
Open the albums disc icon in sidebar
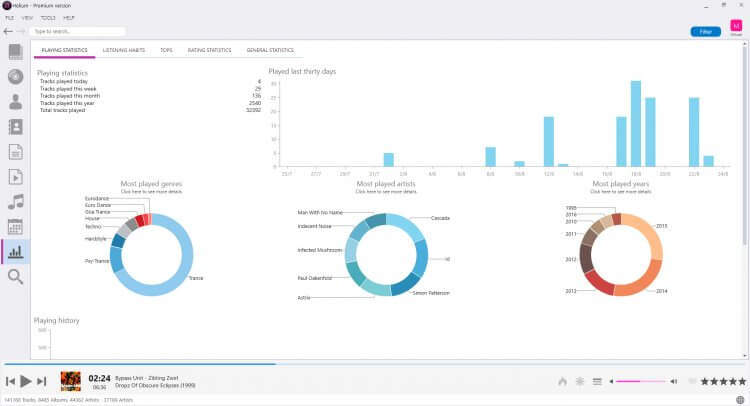pyautogui.click(x=15, y=77)
